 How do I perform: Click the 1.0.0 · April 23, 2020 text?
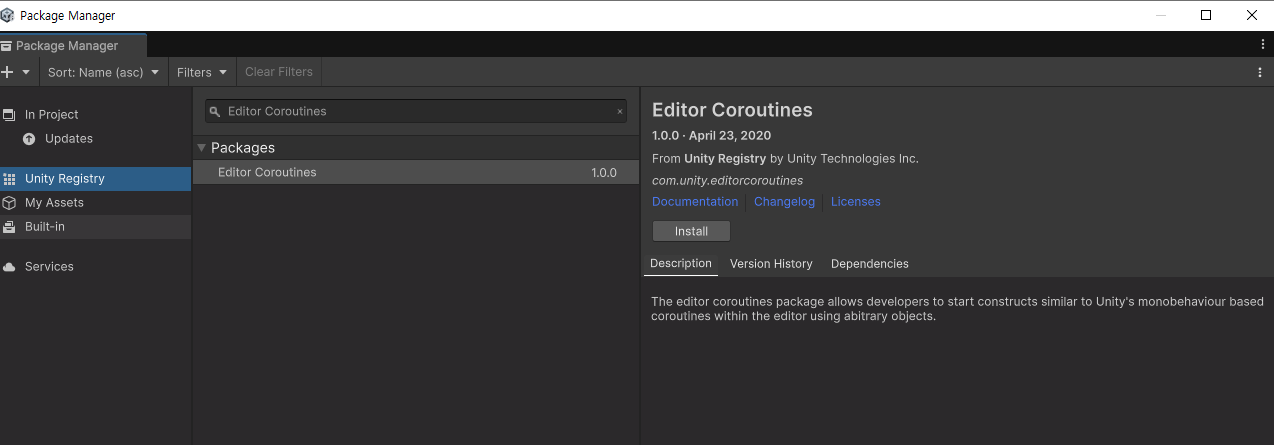[711, 136]
